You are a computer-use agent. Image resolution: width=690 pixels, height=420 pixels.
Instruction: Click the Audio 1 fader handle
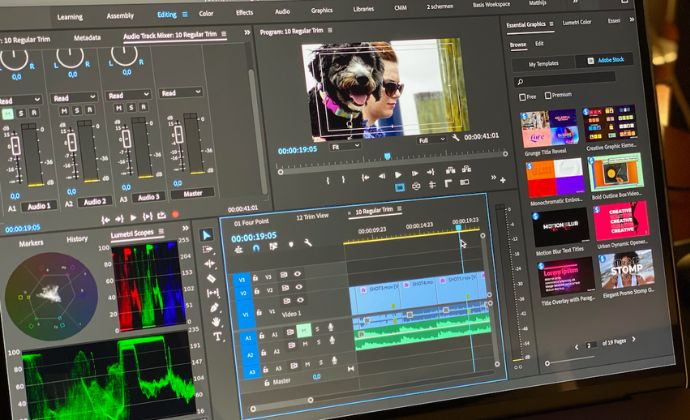tap(15, 145)
